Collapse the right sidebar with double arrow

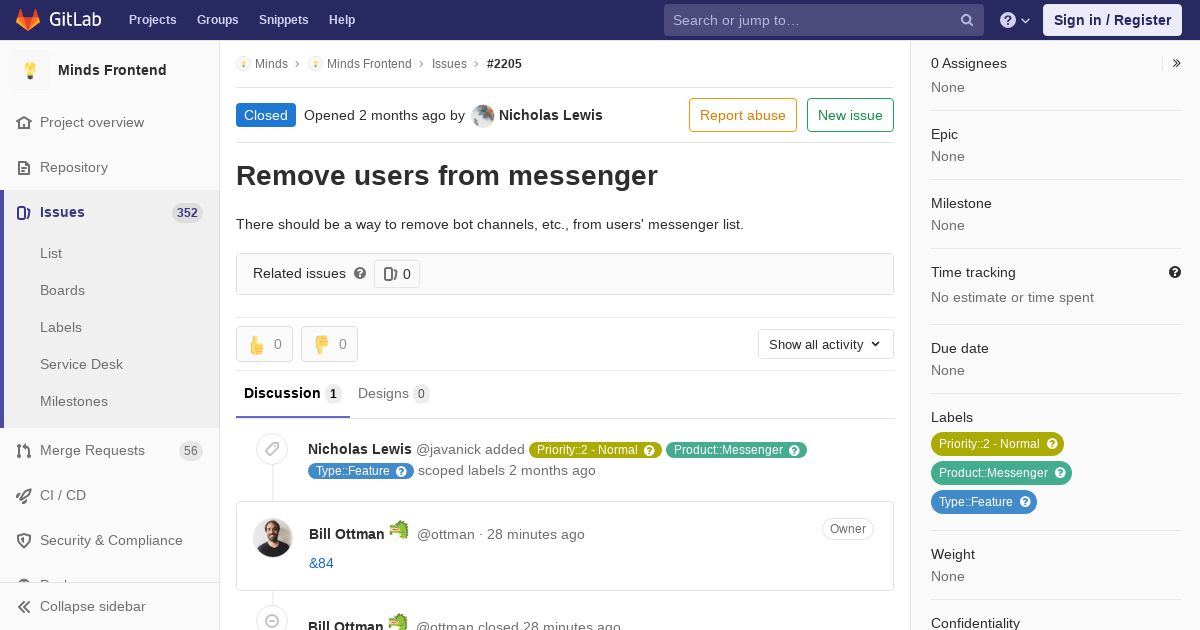1177,63
